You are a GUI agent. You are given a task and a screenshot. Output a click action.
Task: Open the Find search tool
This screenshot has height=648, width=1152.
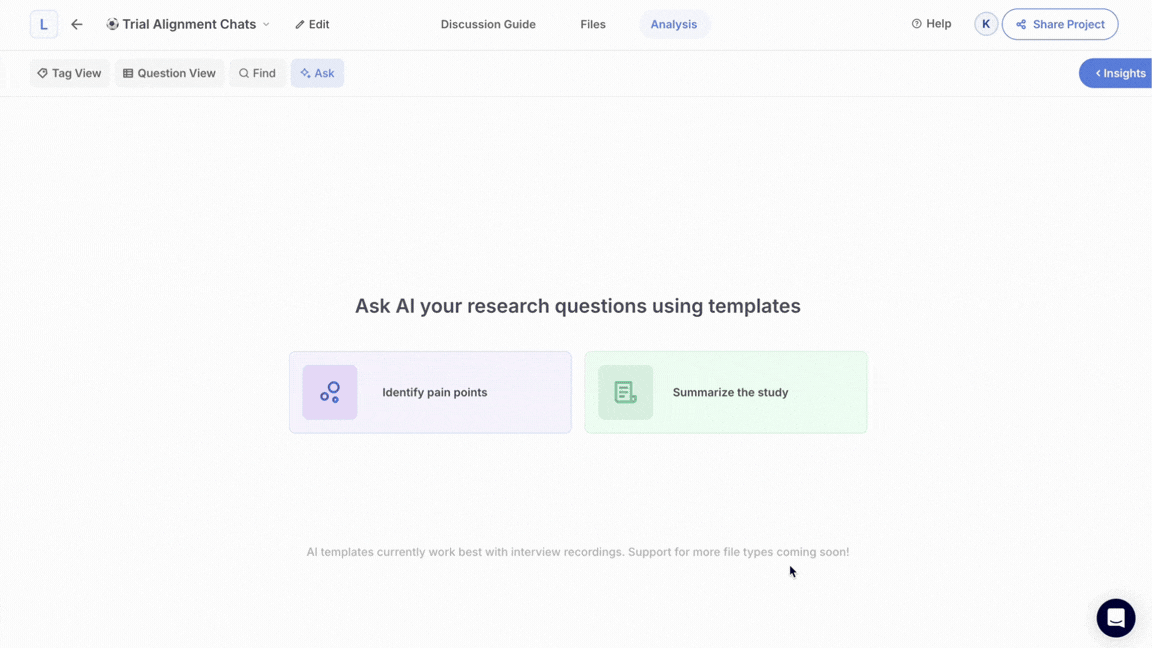point(257,73)
